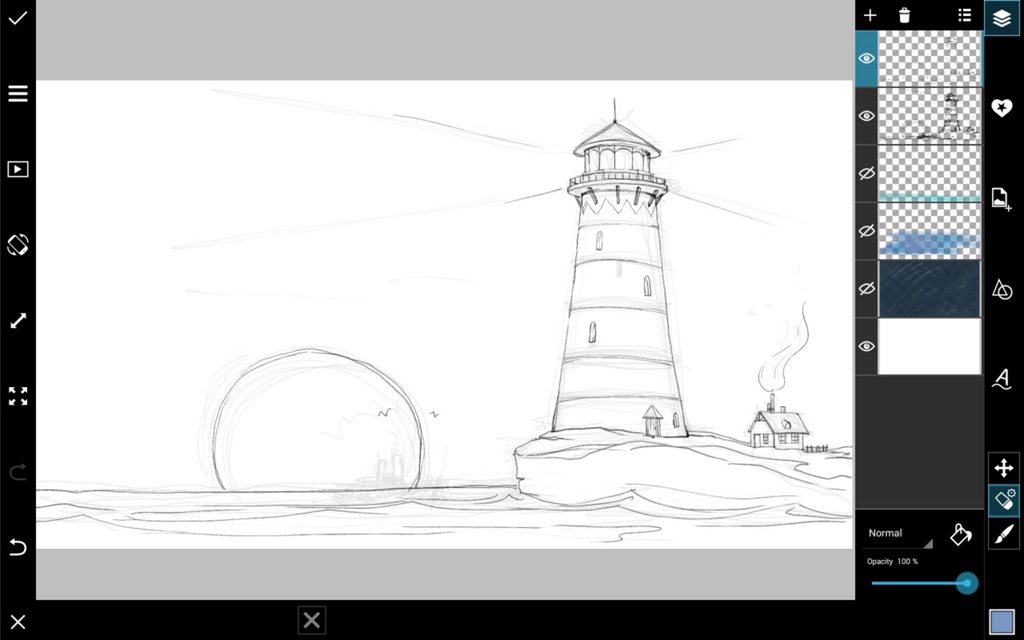Click the redo arrow
Image resolution: width=1024 pixels, height=640 pixels.
18,472
